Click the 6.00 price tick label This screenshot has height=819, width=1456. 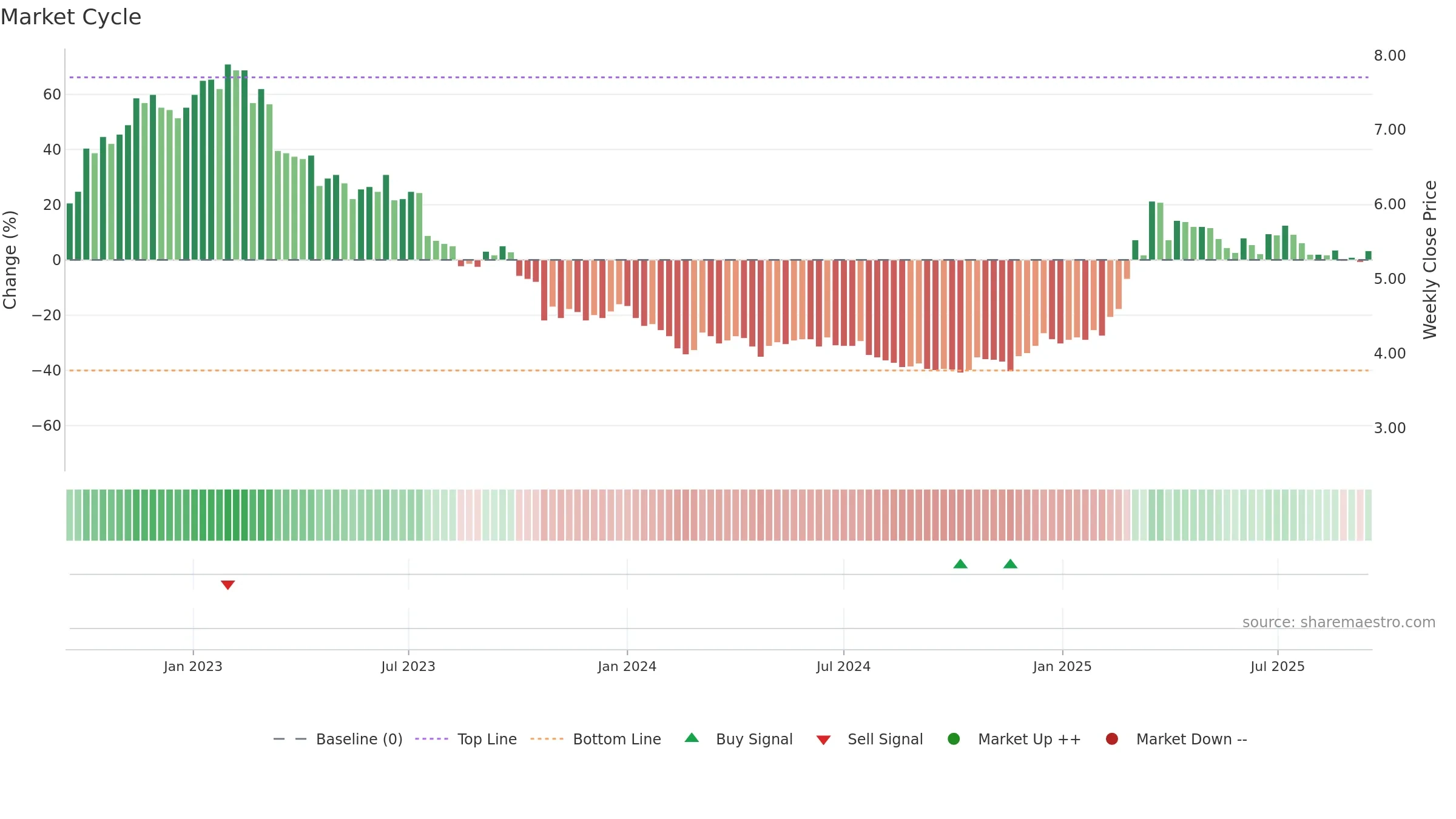point(1390,204)
